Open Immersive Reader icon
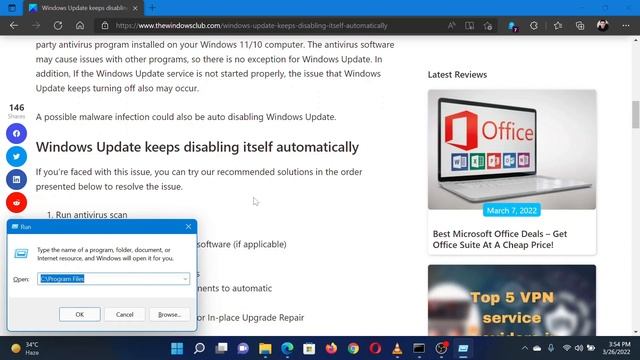This screenshot has height=360, width=640. tap(469, 26)
